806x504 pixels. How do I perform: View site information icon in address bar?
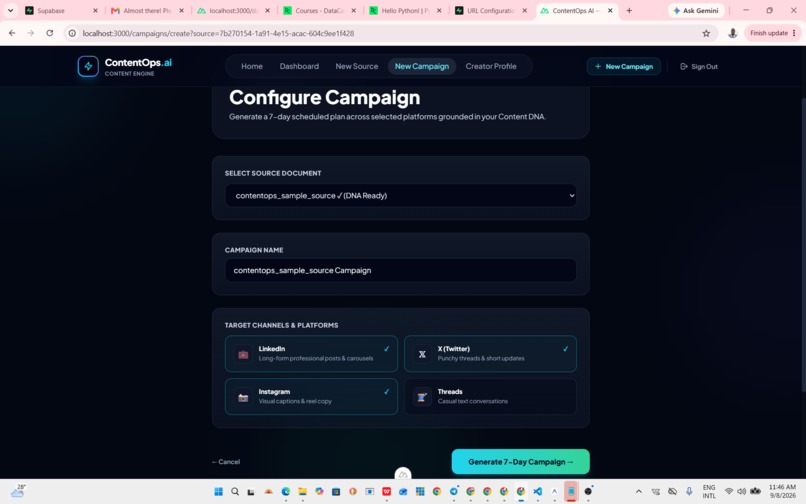[x=72, y=33]
